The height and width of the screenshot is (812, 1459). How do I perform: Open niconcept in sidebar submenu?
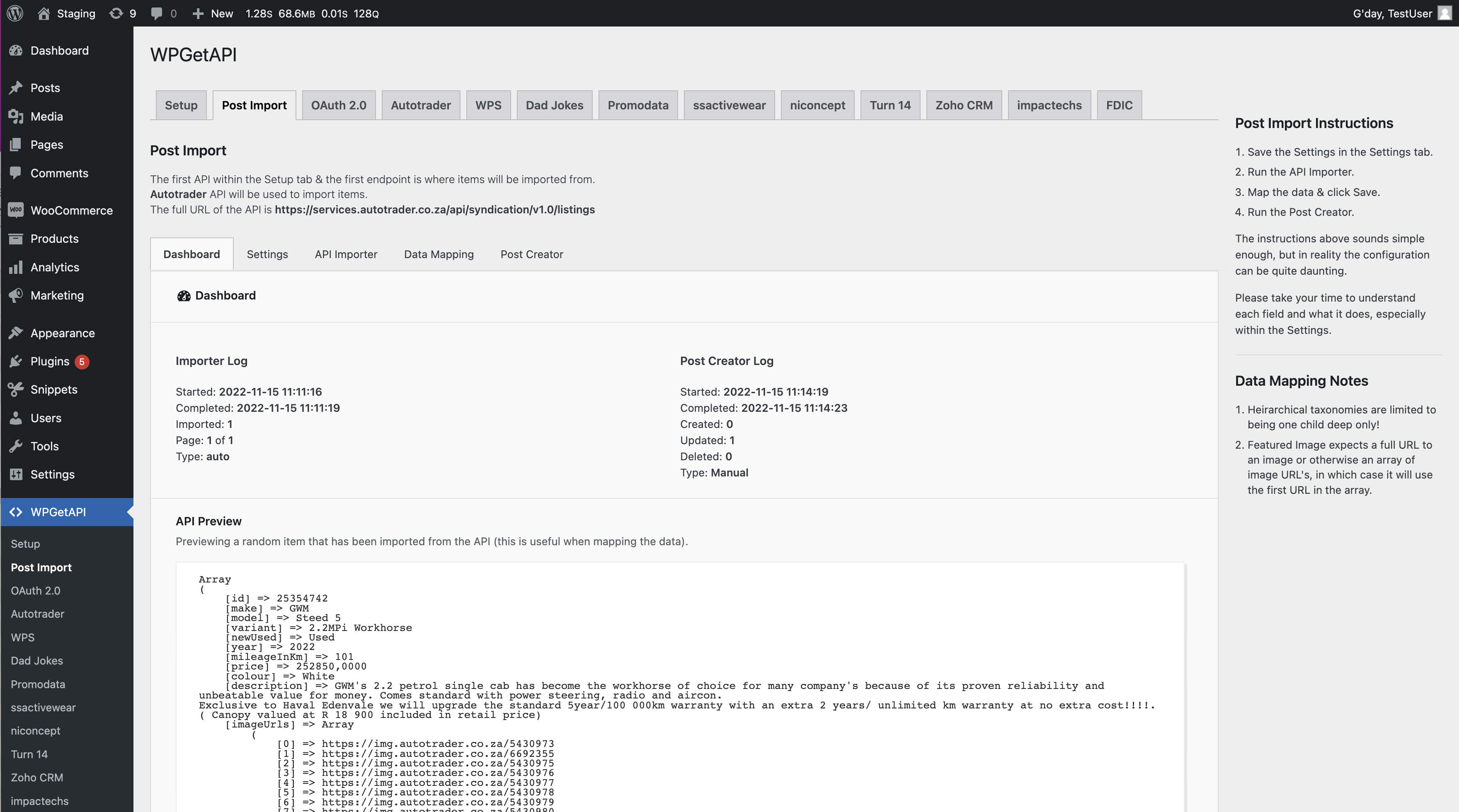(x=36, y=730)
